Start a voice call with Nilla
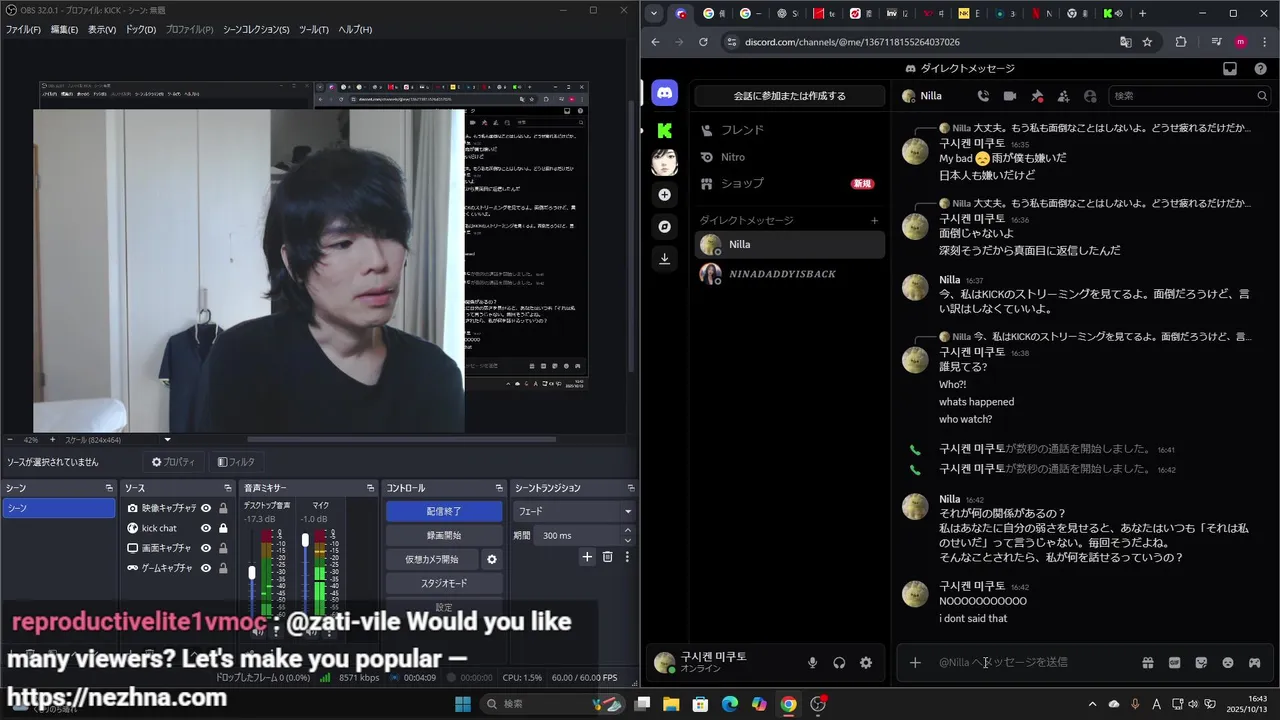 (x=983, y=96)
